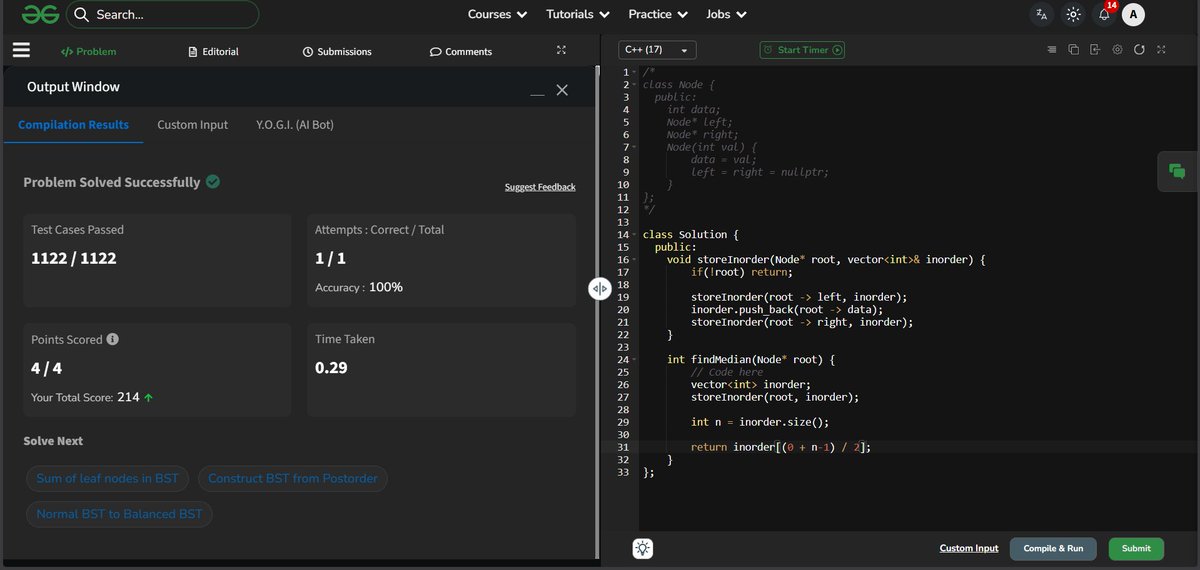The height and width of the screenshot is (570, 1200).
Task: Switch to the Comments tab
Action: (x=461, y=51)
